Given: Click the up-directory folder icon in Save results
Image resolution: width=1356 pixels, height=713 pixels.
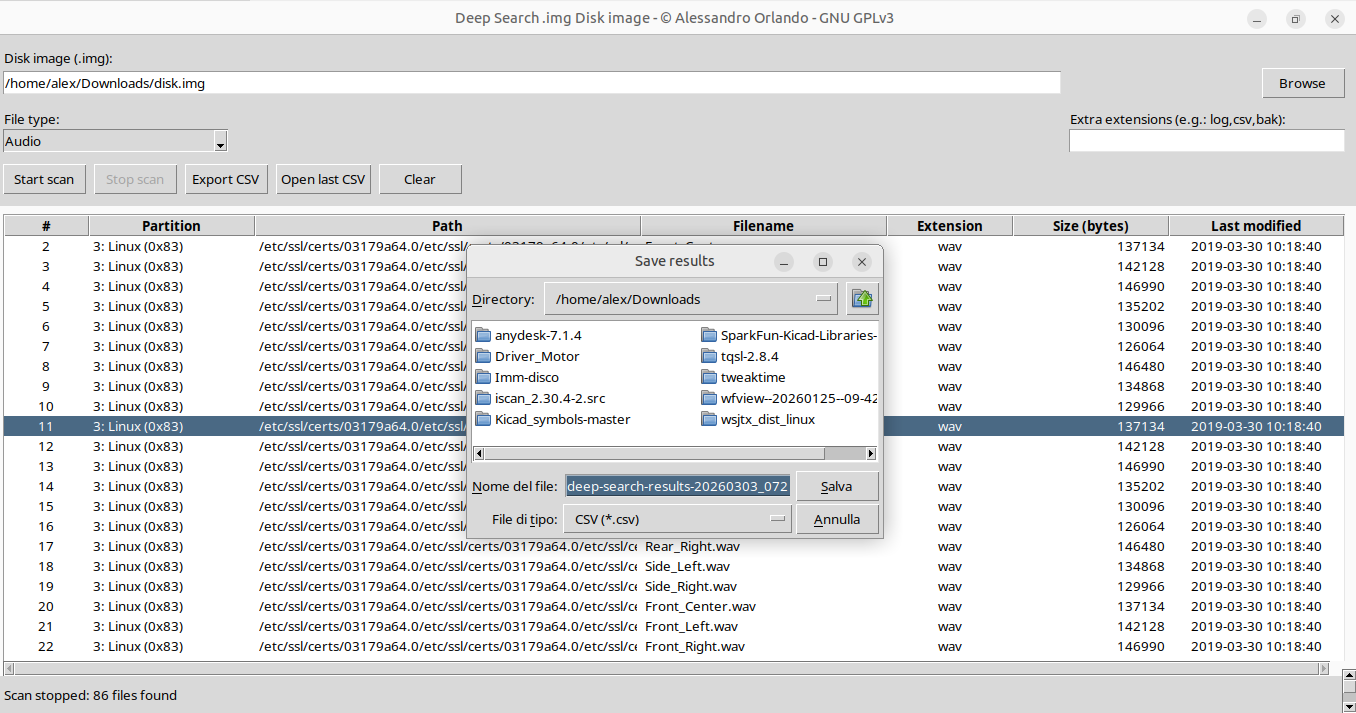Looking at the screenshot, I should 862,298.
